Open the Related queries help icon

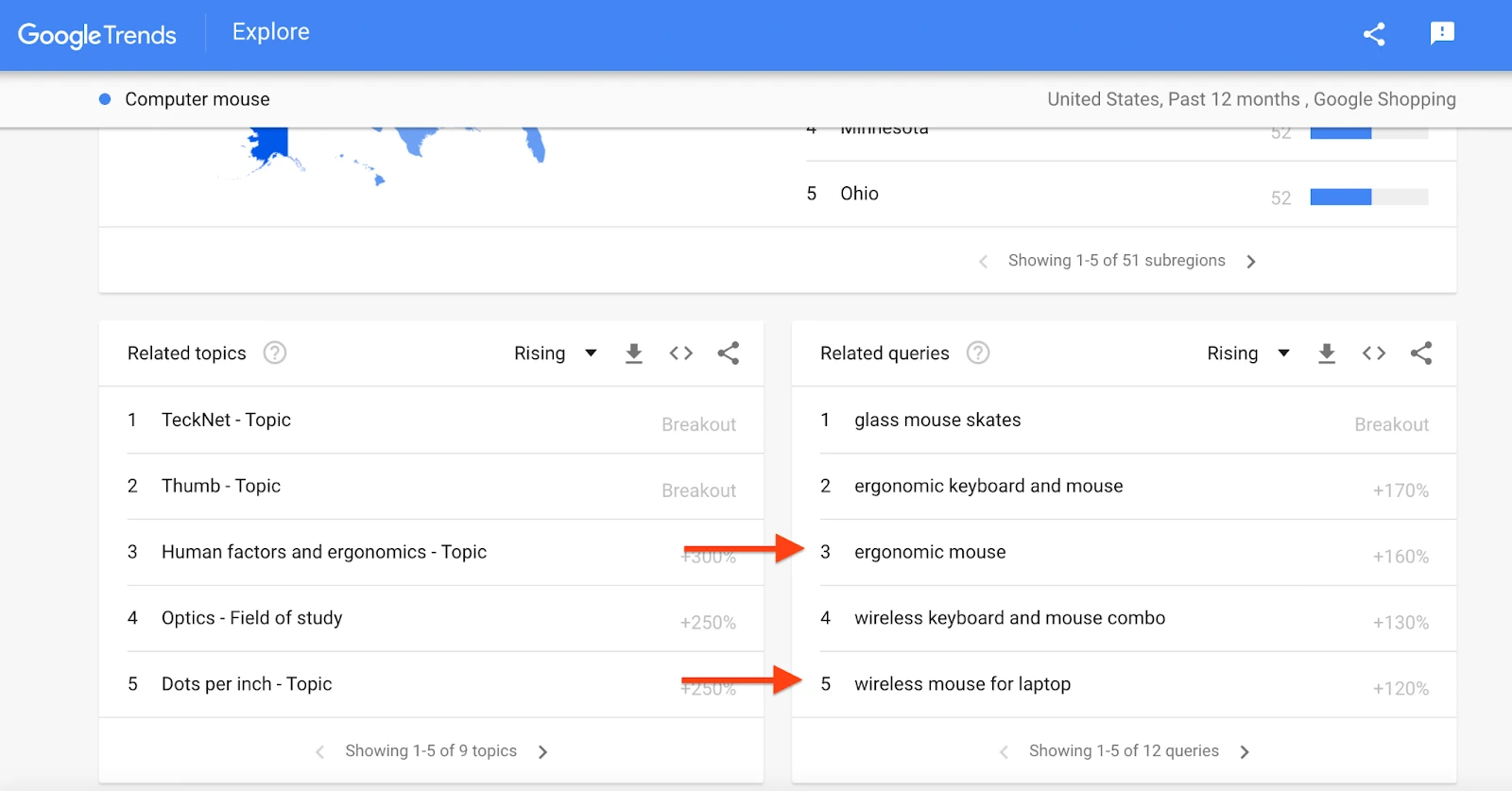(x=978, y=353)
